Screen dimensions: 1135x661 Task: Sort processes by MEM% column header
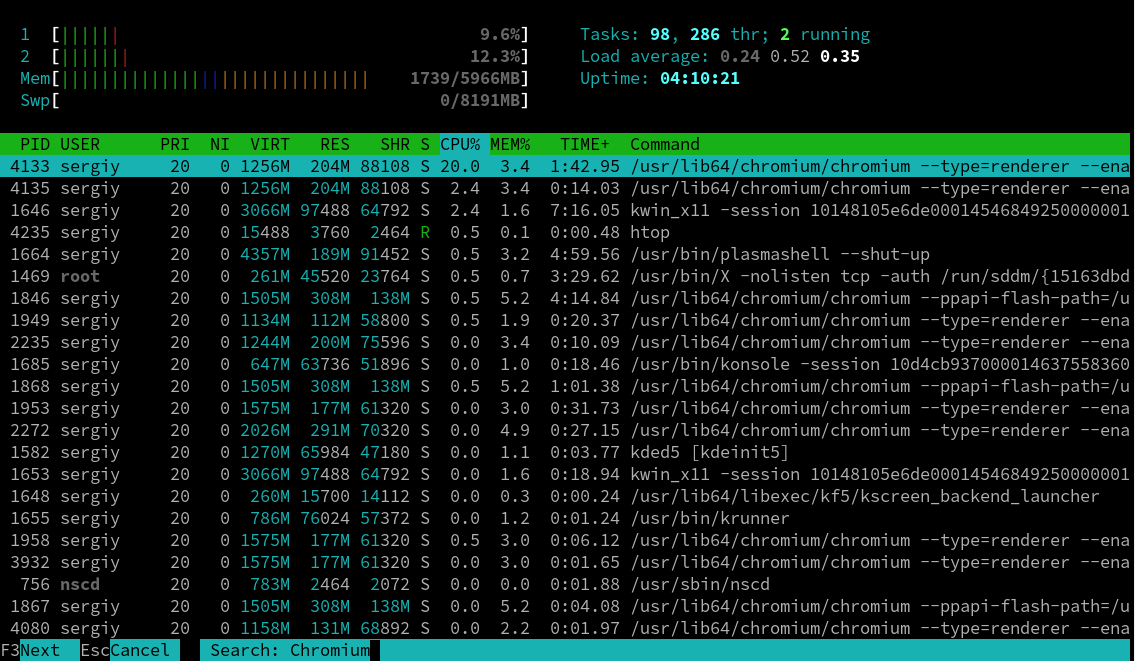510,144
